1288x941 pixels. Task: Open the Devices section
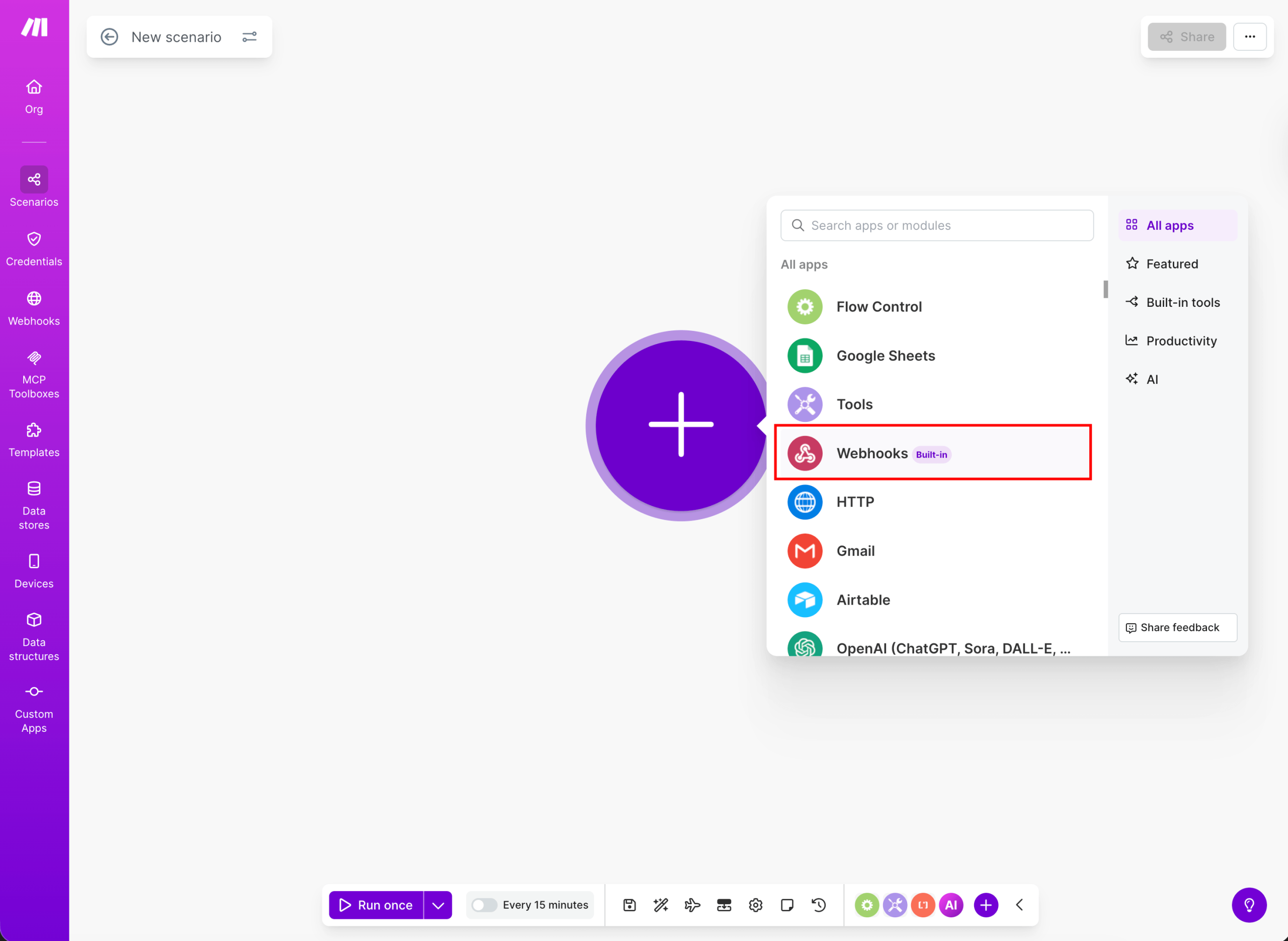click(x=34, y=571)
